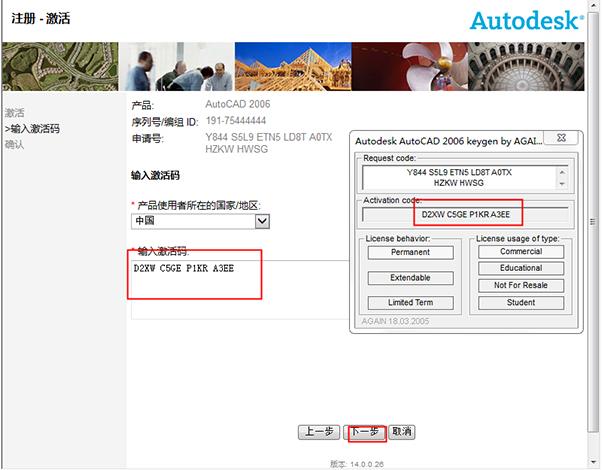Click the Request code text field in keygen

459,177
